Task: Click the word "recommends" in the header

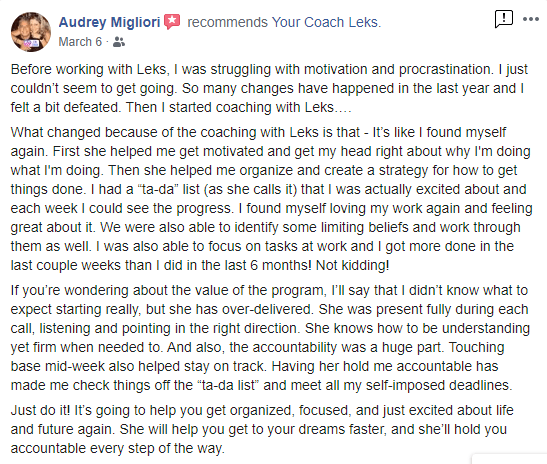Action: pyautogui.click(x=227, y=22)
